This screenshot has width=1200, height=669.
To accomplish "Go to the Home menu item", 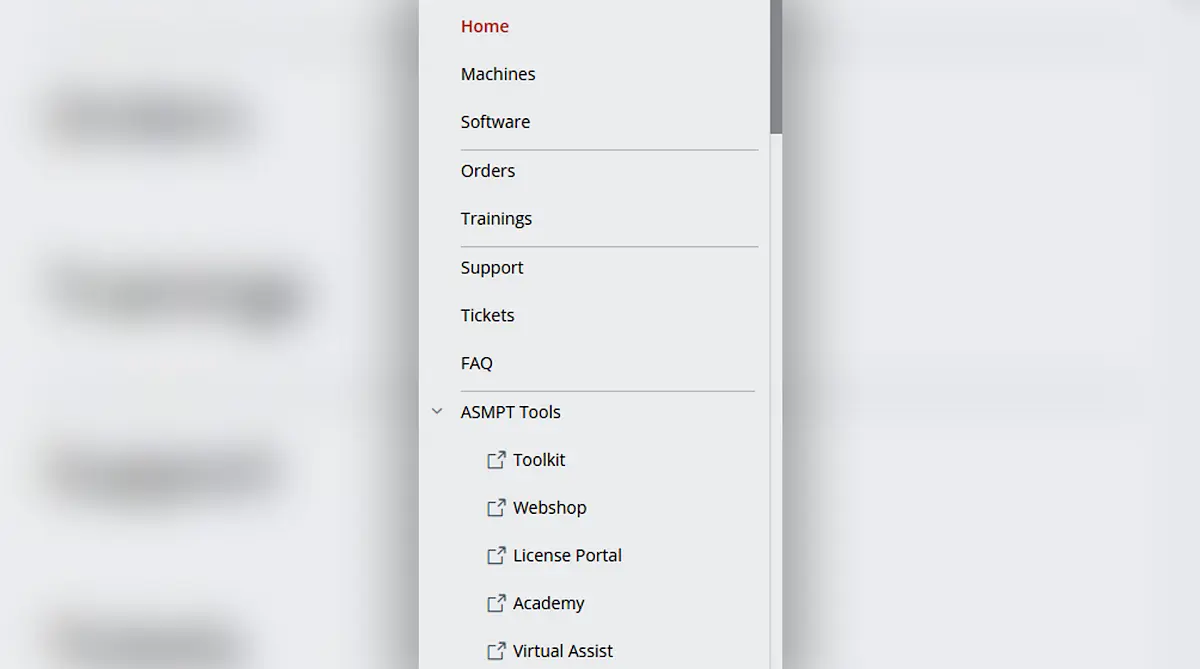I will coord(485,27).
